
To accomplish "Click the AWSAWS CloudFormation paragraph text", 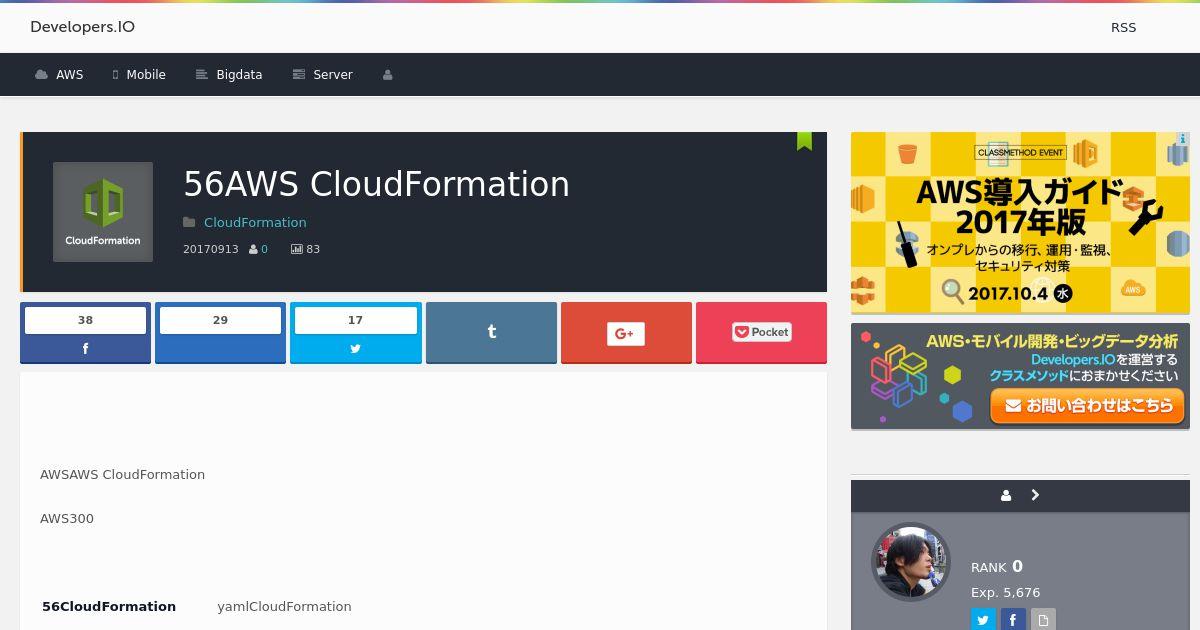I will click(122, 474).
